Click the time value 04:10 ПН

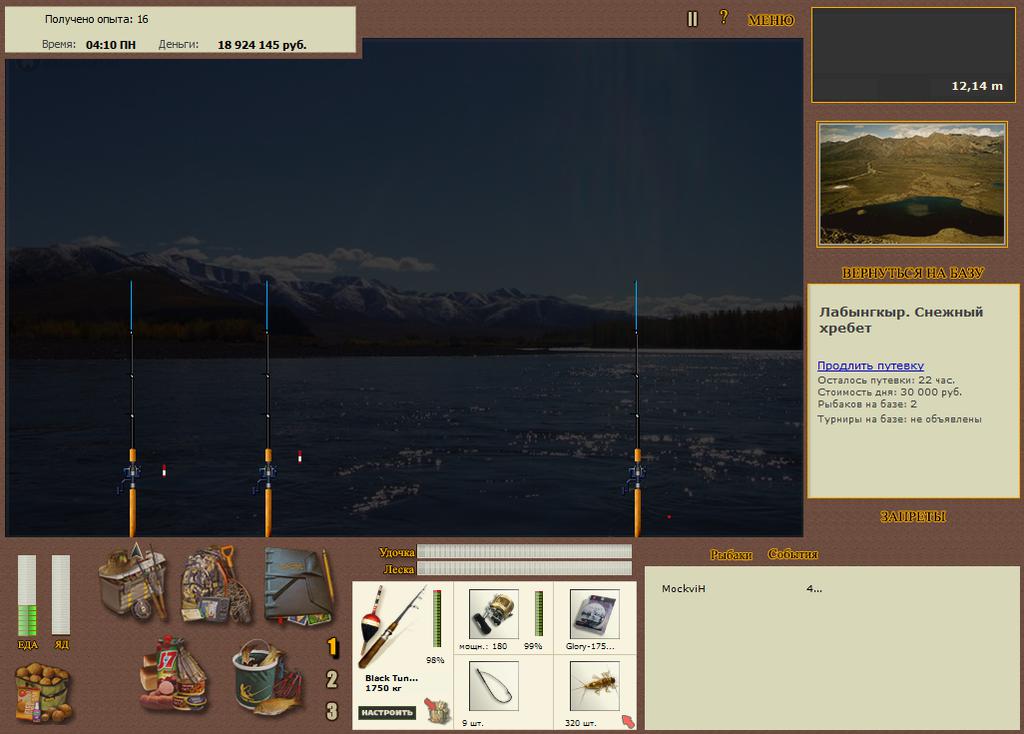pyautogui.click(x=111, y=45)
